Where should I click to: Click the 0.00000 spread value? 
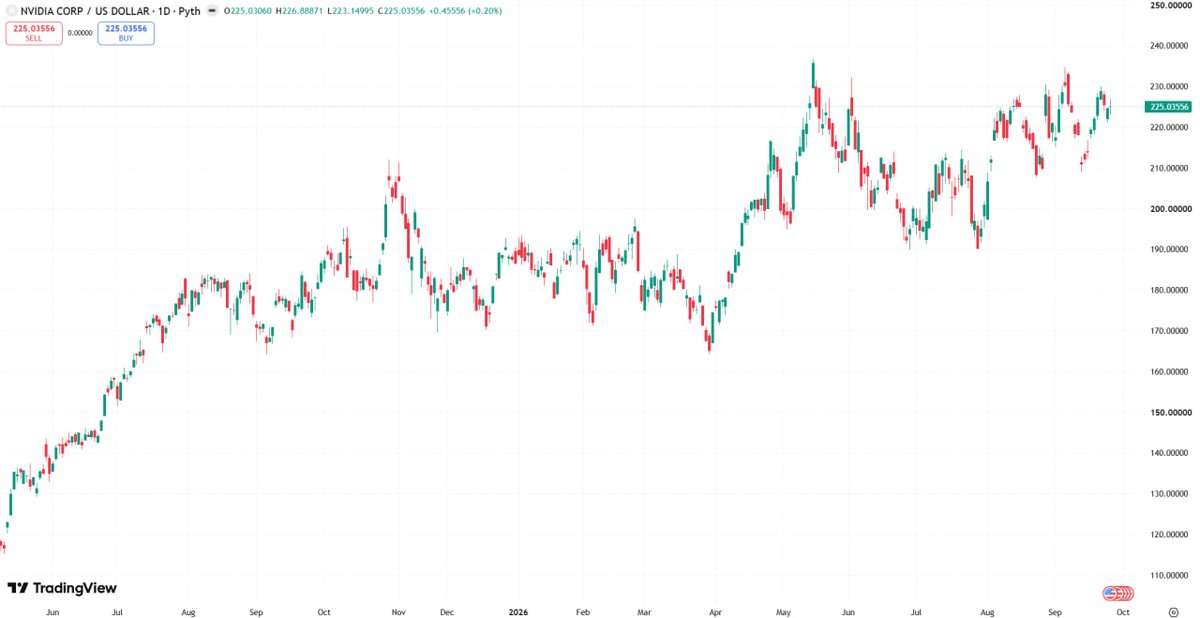point(80,33)
